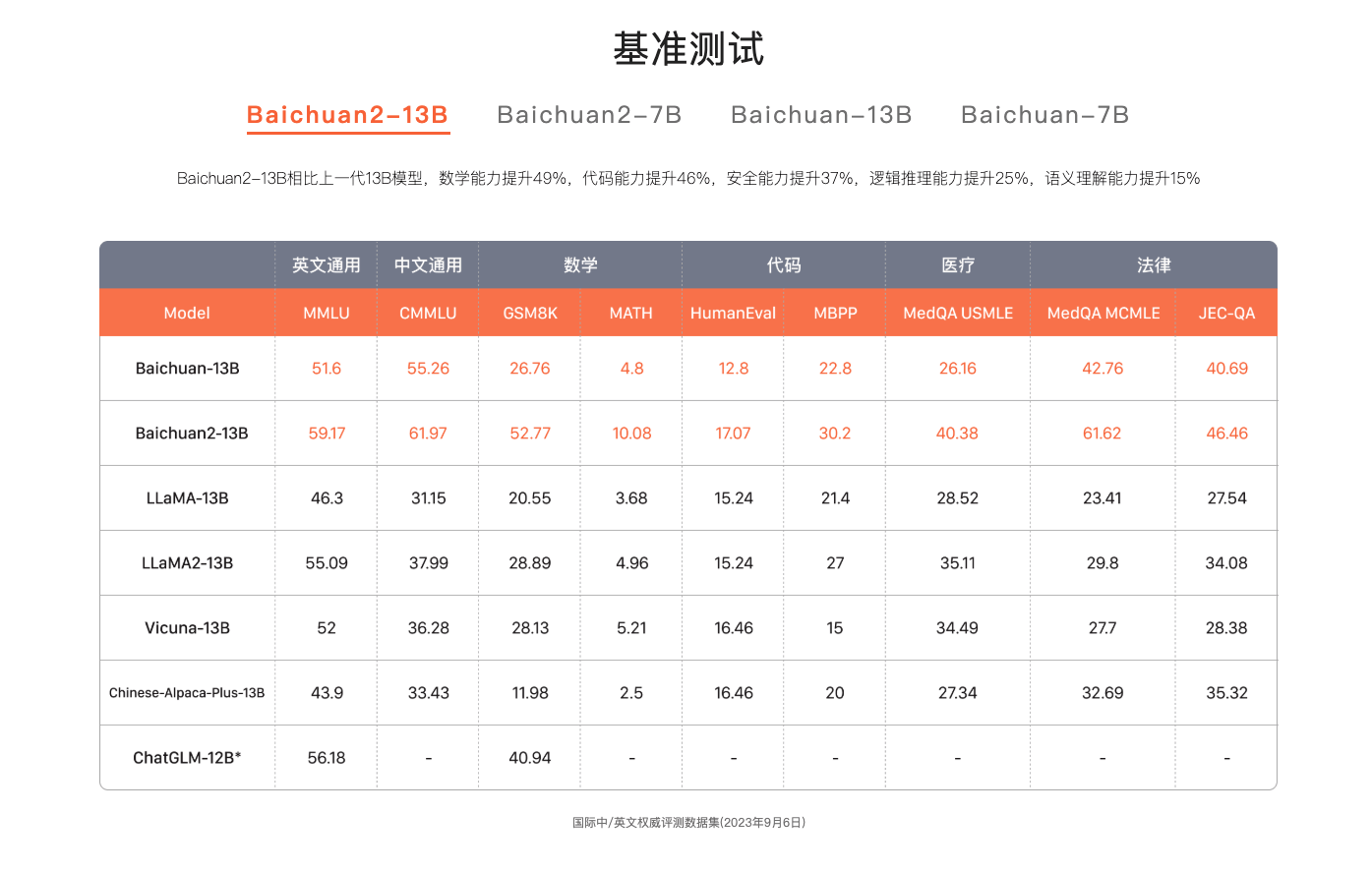This screenshot has height=872, width=1372.
Task: Click the Baichuan-13B CMMLU score 55.26
Action: click(428, 369)
